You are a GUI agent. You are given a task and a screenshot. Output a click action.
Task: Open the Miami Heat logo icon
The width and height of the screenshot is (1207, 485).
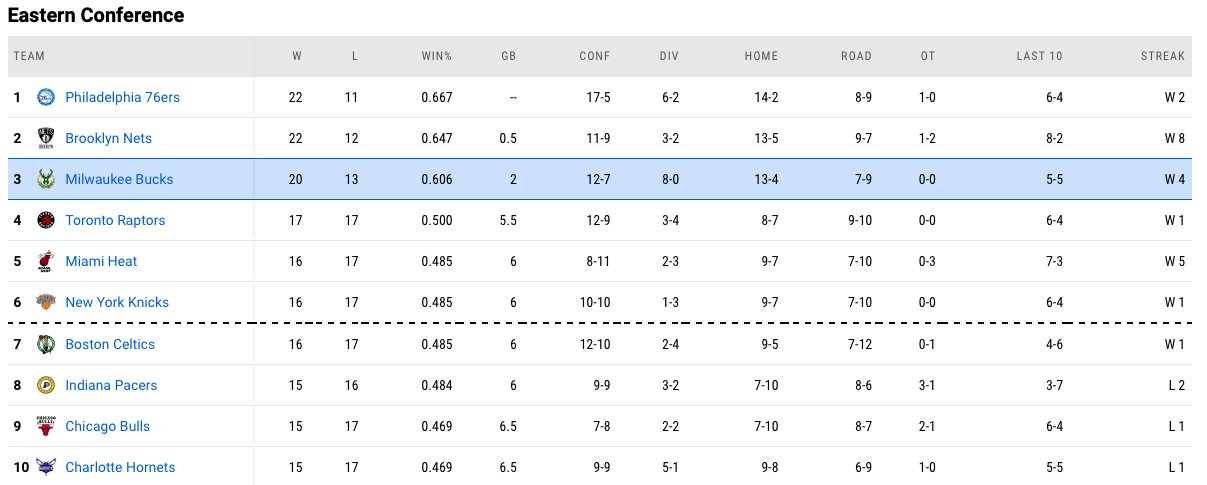(45, 261)
